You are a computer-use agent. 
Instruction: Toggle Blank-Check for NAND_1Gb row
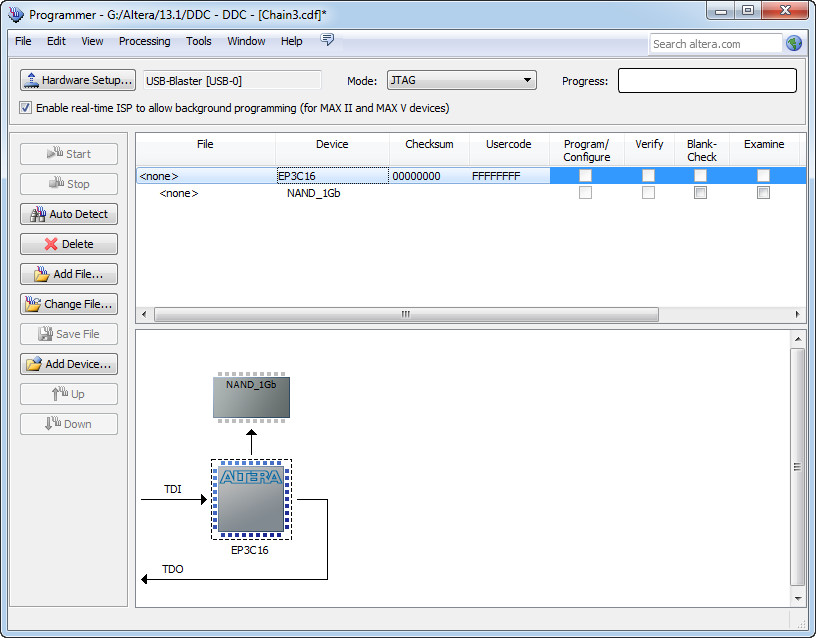[700, 193]
